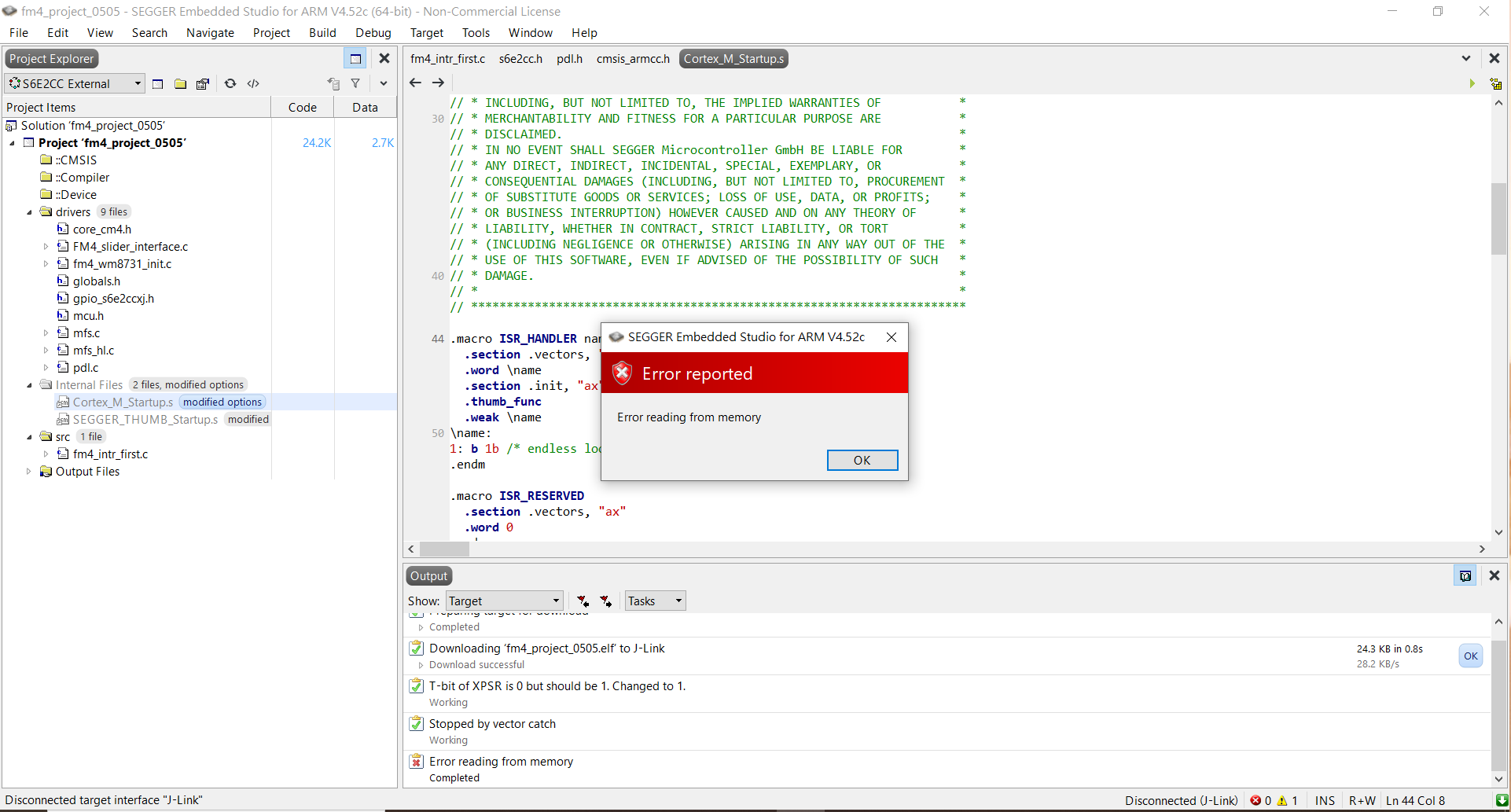The image size is (1511, 812).
Task: Close the Error reported dialog with X
Action: pos(892,337)
